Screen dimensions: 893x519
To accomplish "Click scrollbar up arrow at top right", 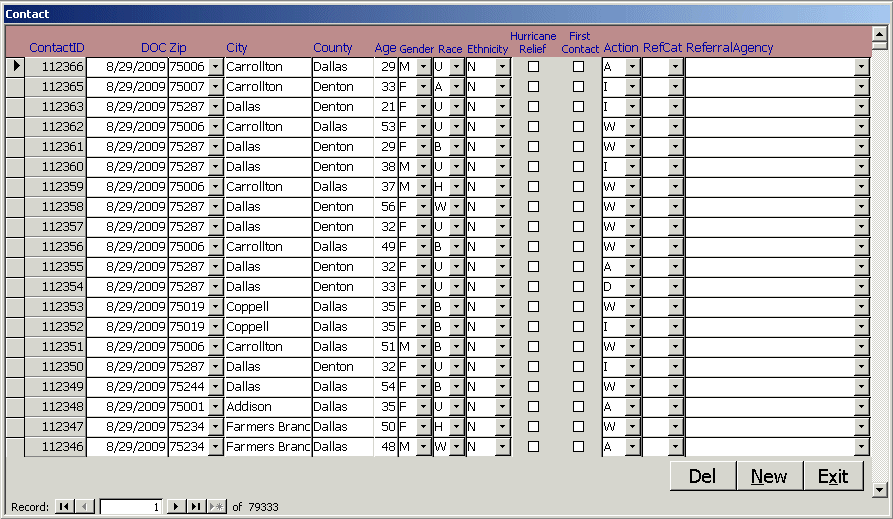I will (x=879, y=36).
